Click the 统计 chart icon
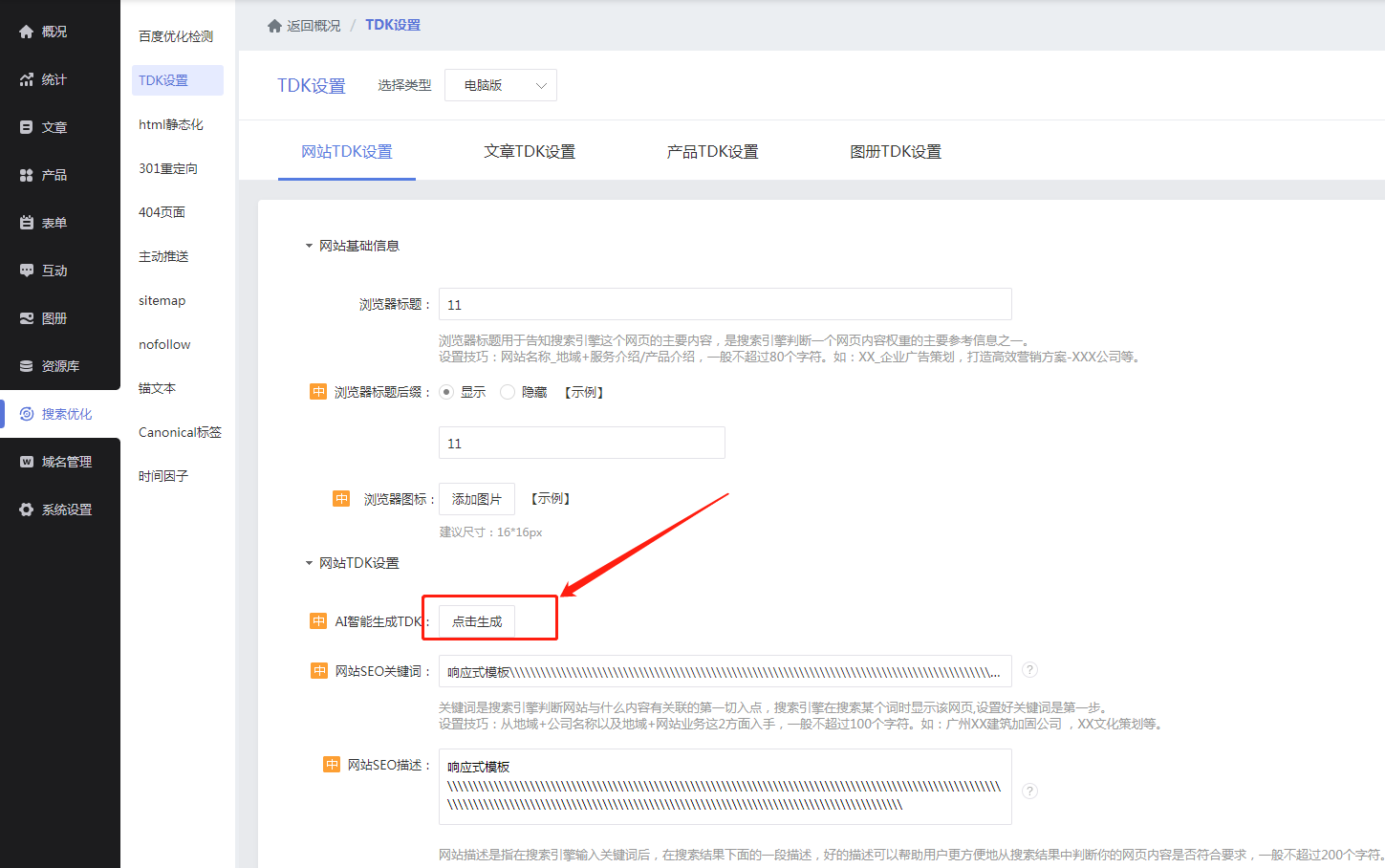The height and width of the screenshot is (868, 1385). coord(27,79)
